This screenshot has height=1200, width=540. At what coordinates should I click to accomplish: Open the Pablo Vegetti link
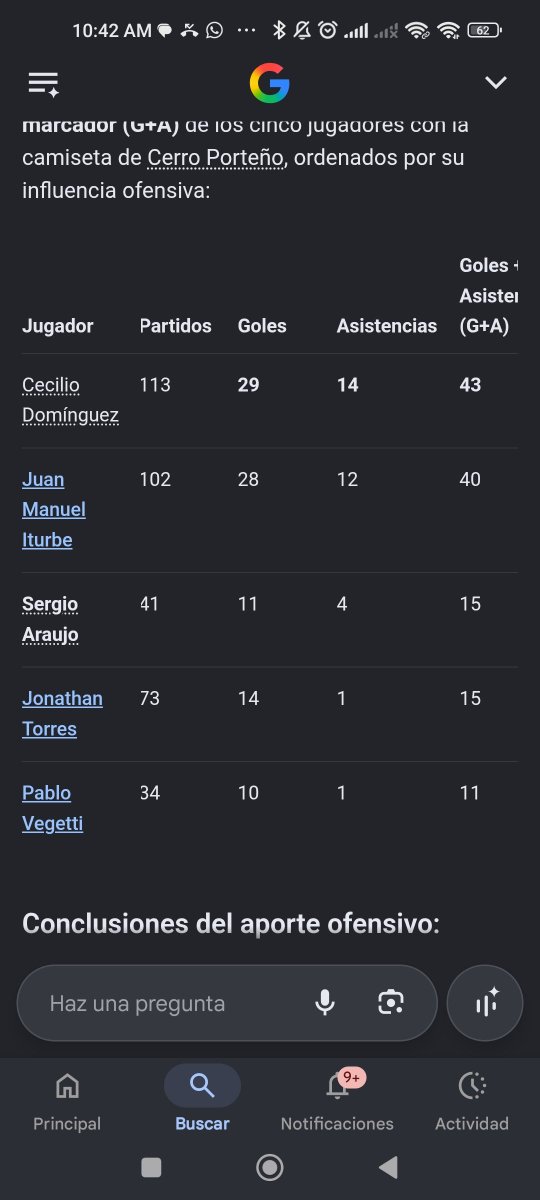pos(52,808)
